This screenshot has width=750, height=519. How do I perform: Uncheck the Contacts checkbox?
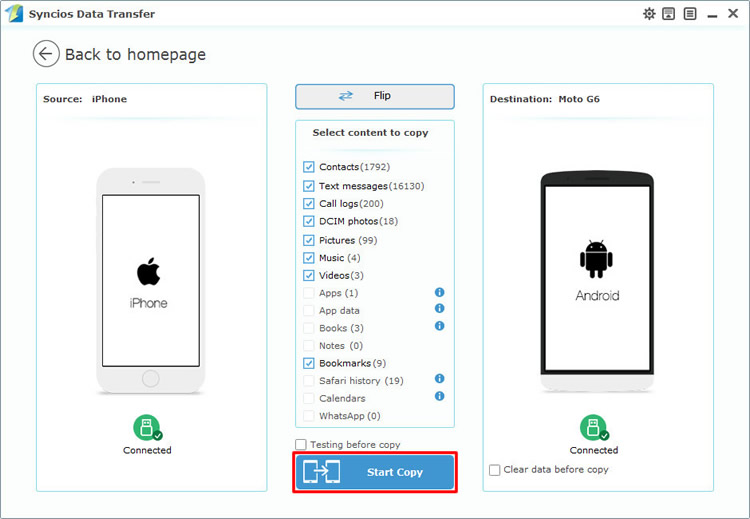tap(309, 167)
